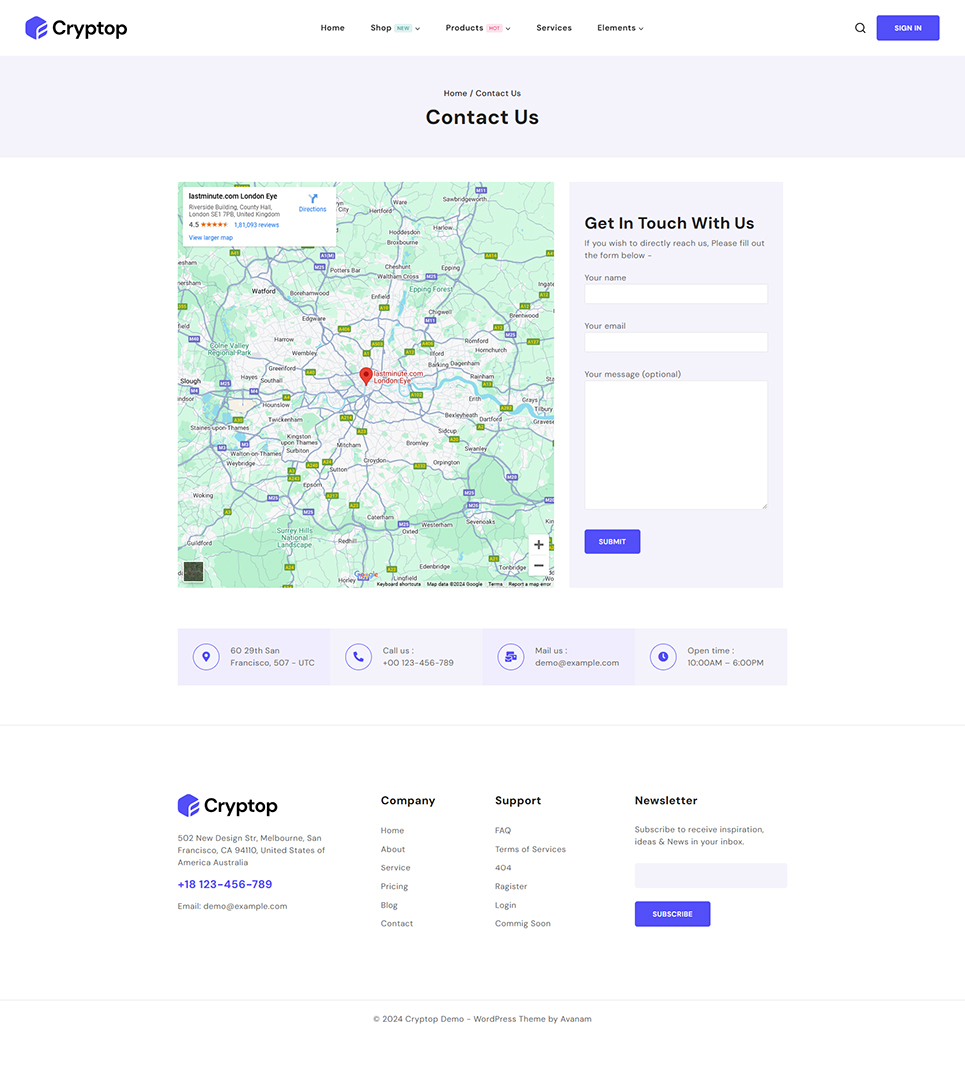Switch map to satellite view thumbnail

193,572
